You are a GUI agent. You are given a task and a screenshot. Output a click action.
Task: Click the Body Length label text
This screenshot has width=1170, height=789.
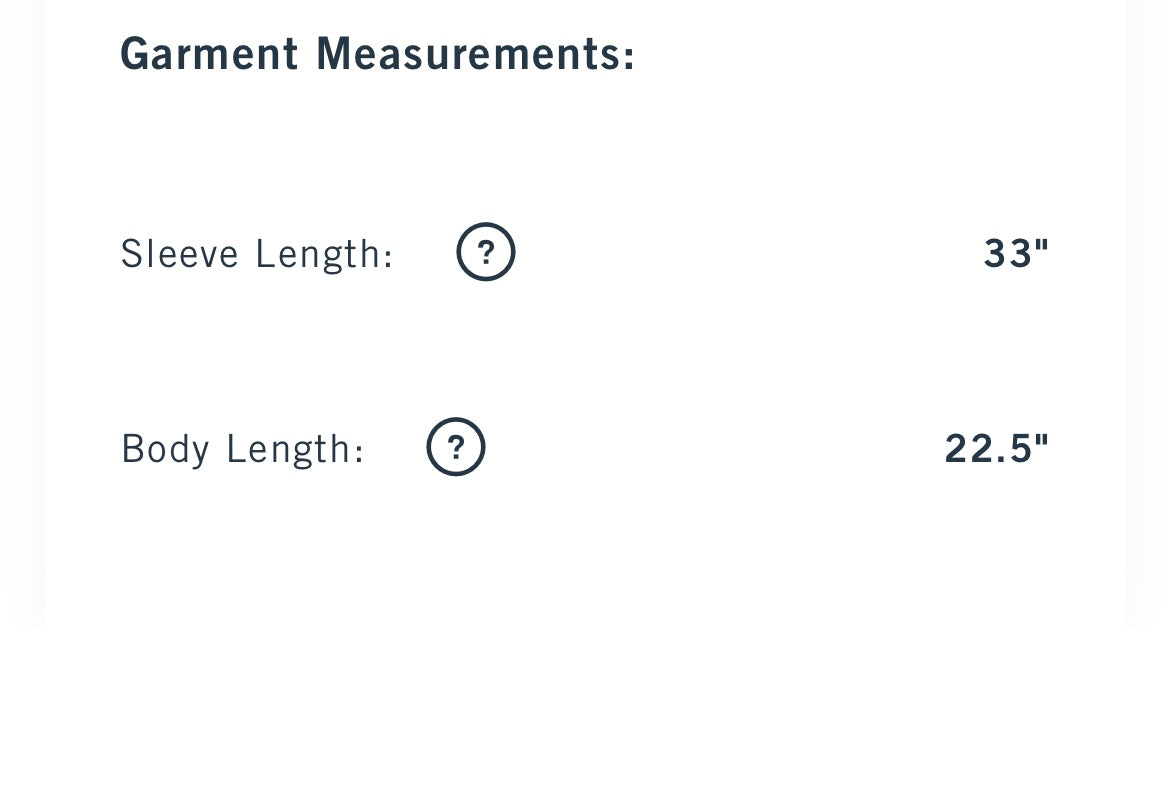(x=242, y=449)
